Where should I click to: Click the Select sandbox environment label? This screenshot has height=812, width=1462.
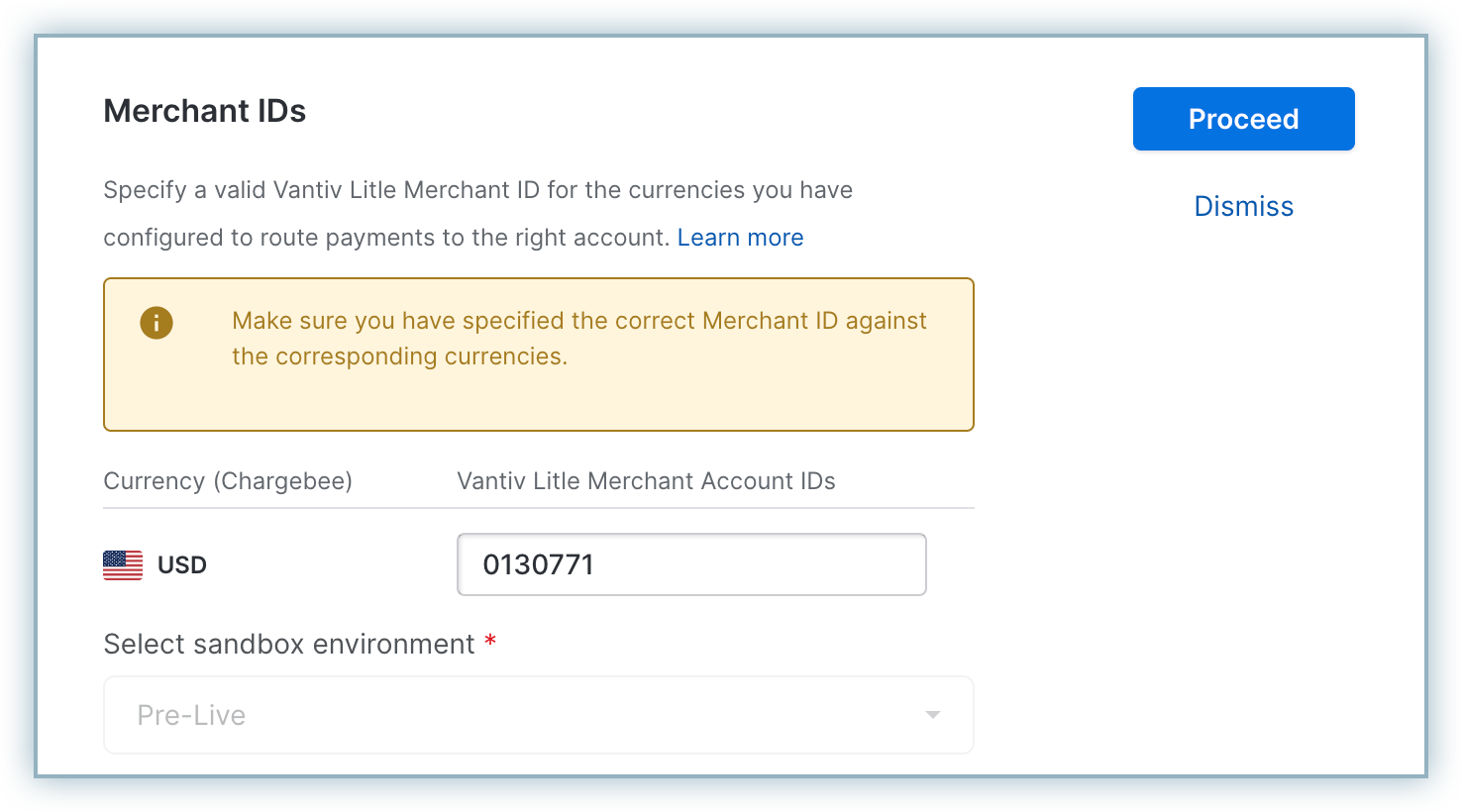click(289, 645)
